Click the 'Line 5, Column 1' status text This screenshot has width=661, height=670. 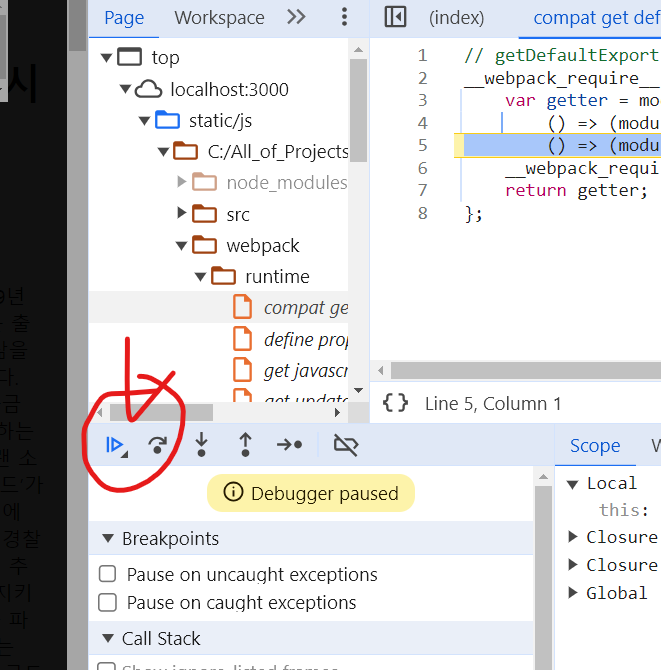[493, 403]
